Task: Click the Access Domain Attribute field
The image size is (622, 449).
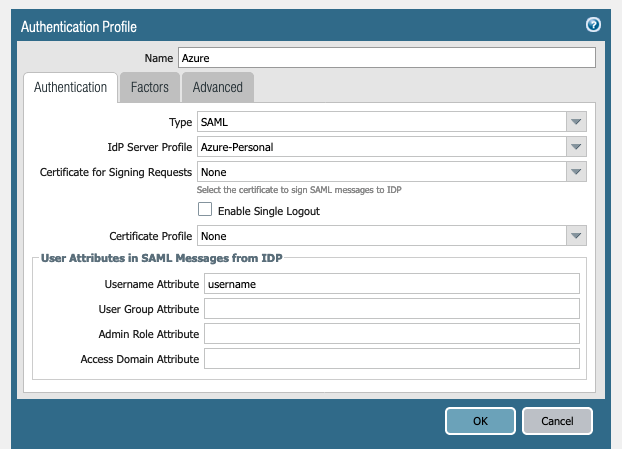Action: pyautogui.click(x=392, y=359)
